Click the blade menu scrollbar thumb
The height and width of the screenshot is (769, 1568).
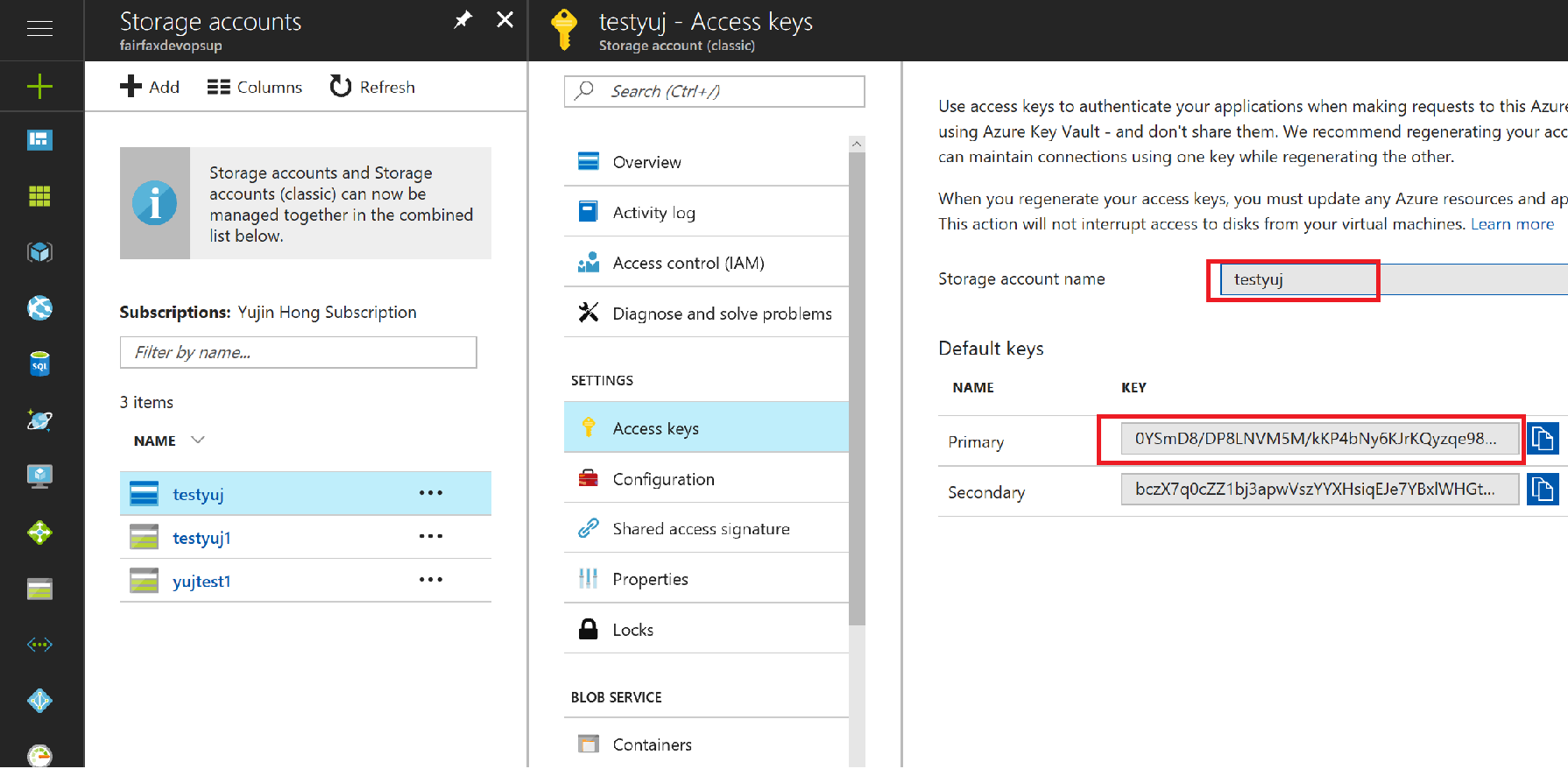pos(857,389)
